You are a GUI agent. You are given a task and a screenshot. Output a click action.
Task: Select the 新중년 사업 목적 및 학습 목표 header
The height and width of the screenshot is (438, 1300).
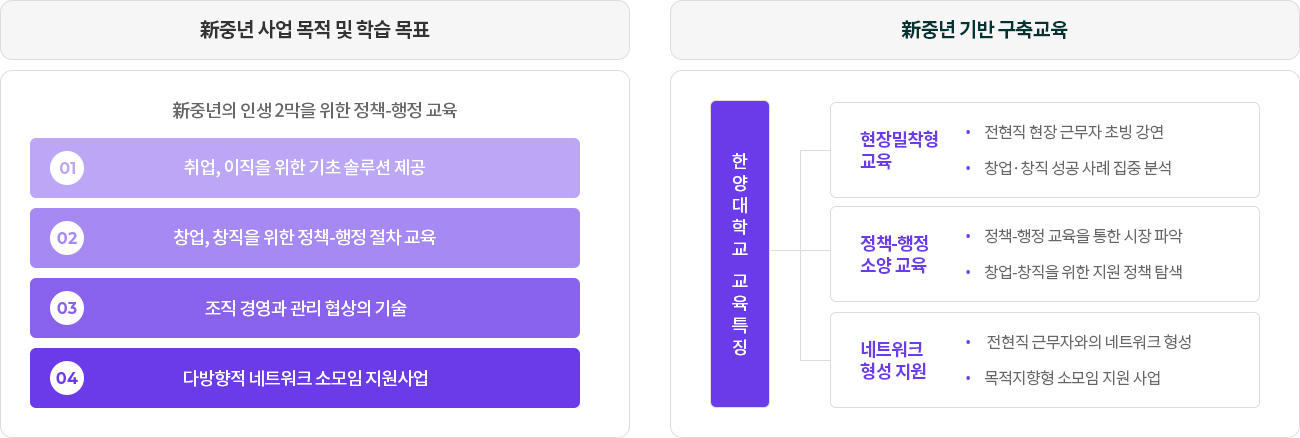[315, 30]
